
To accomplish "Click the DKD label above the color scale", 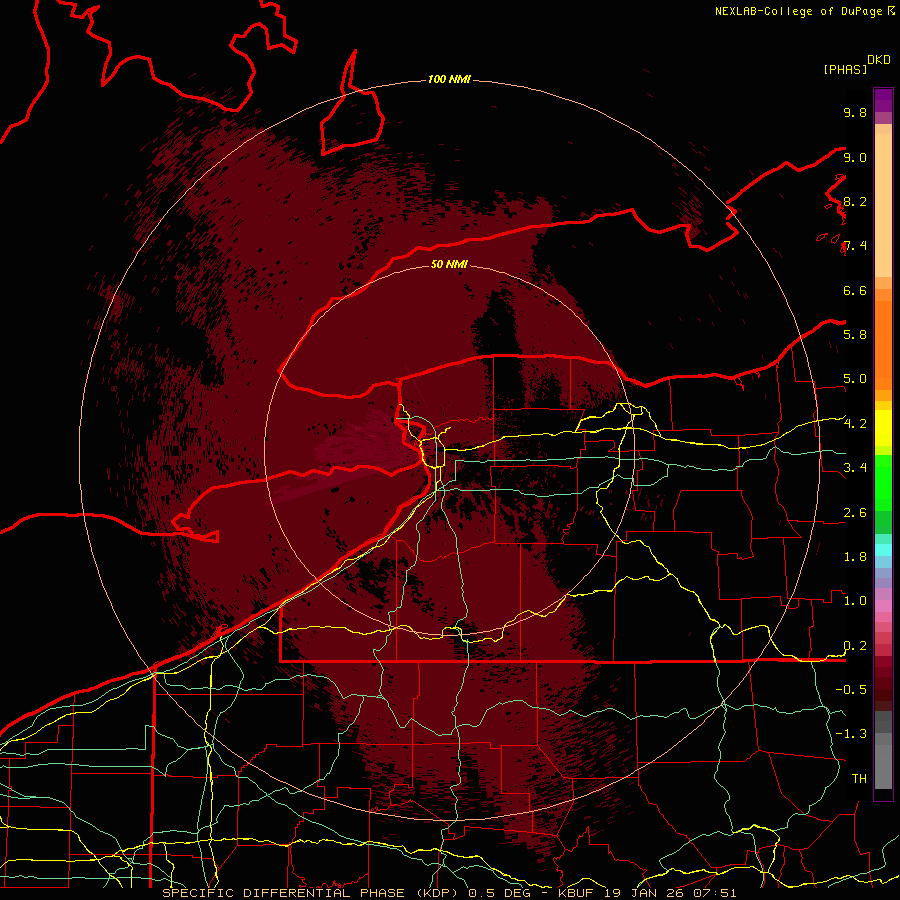I will click(879, 60).
